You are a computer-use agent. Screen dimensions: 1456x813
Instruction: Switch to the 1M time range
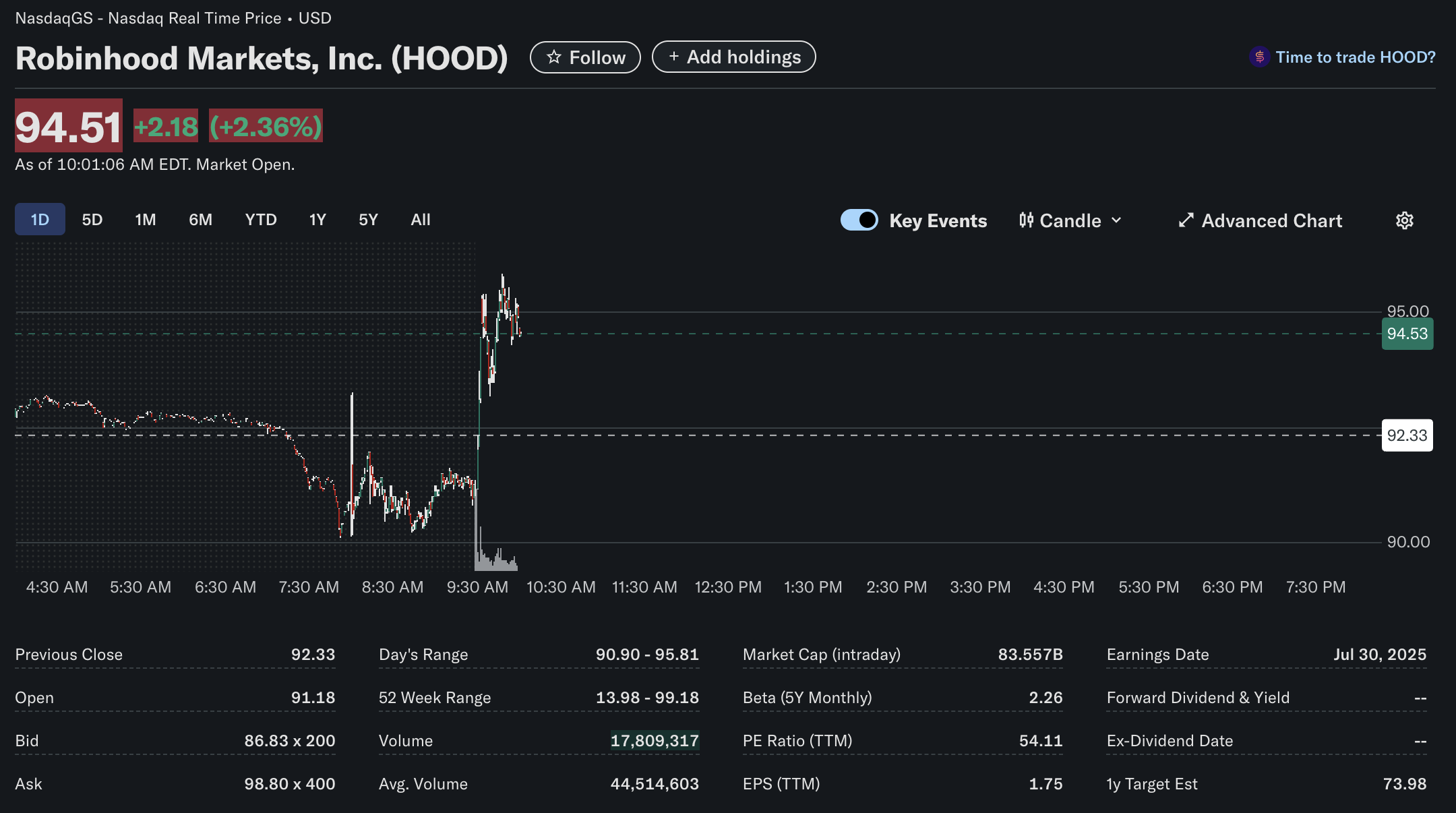(x=146, y=220)
